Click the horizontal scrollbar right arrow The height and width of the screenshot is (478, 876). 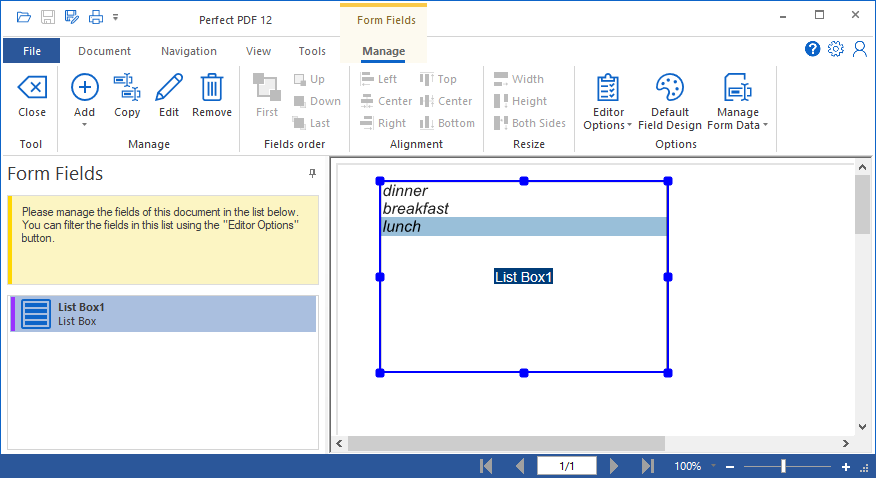846,443
